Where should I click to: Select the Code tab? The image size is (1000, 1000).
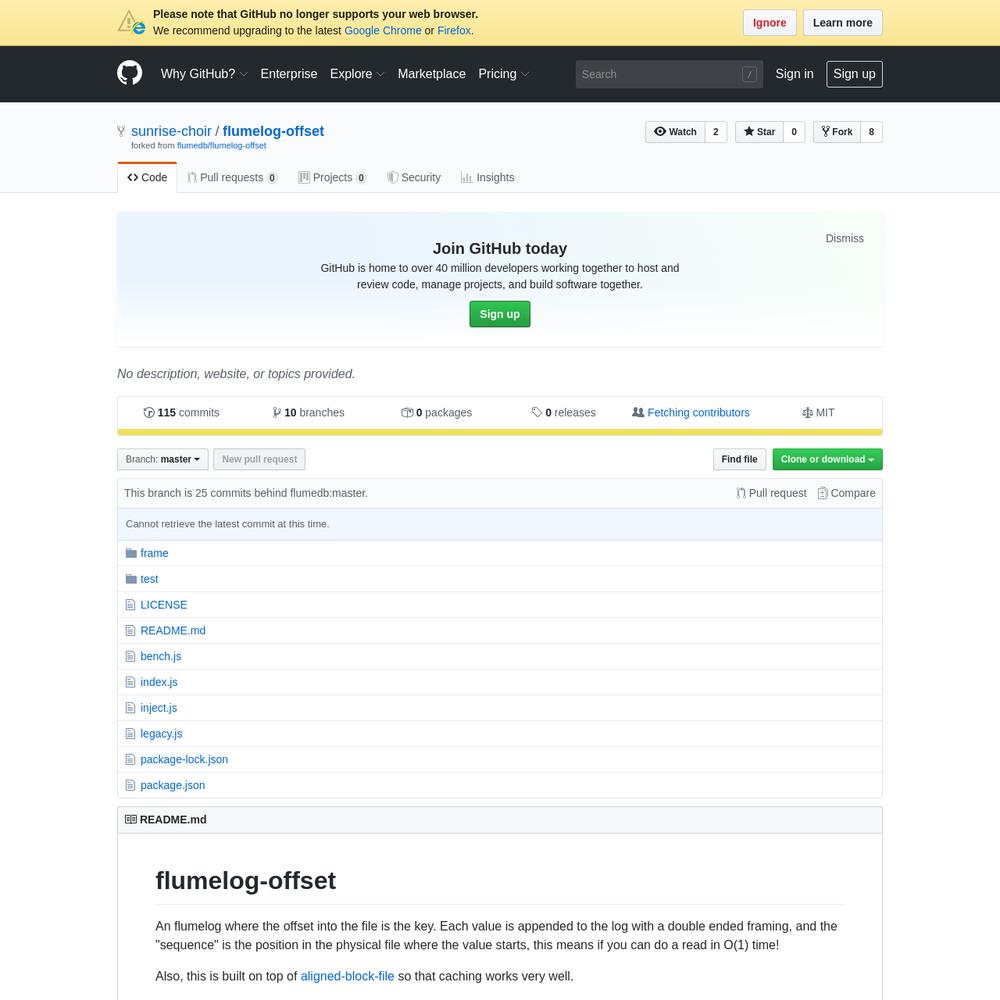(147, 177)
